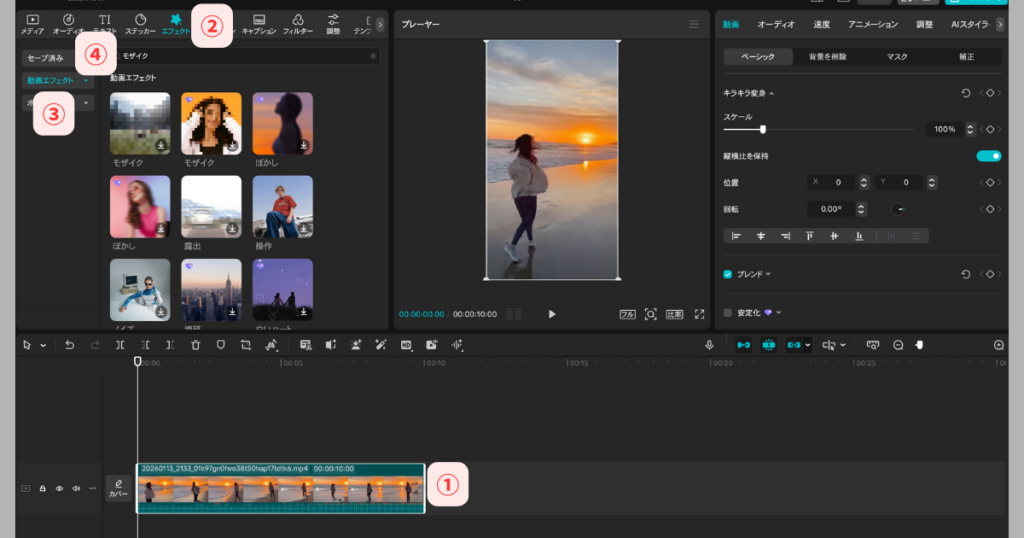
Task: Open the selection tool dropdown arrow
Action: coord(43,345)
